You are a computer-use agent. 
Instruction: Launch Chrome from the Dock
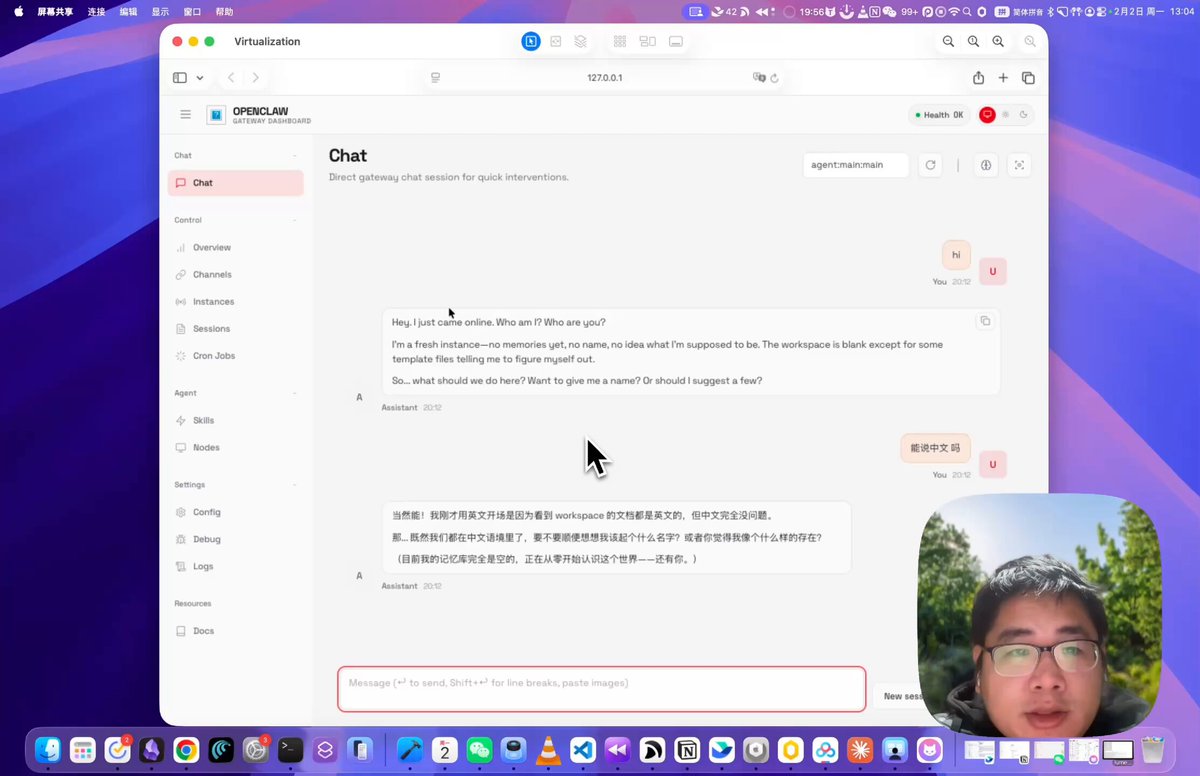(186, 749)
